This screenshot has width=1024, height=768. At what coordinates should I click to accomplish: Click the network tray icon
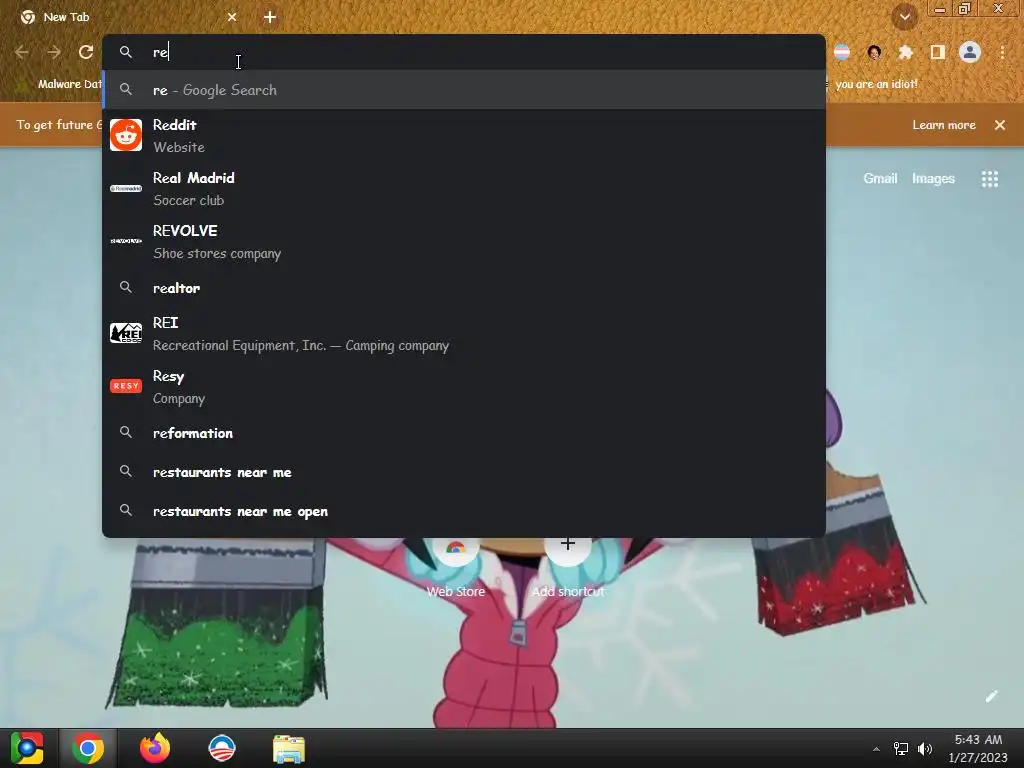click(x=901, y=749)
